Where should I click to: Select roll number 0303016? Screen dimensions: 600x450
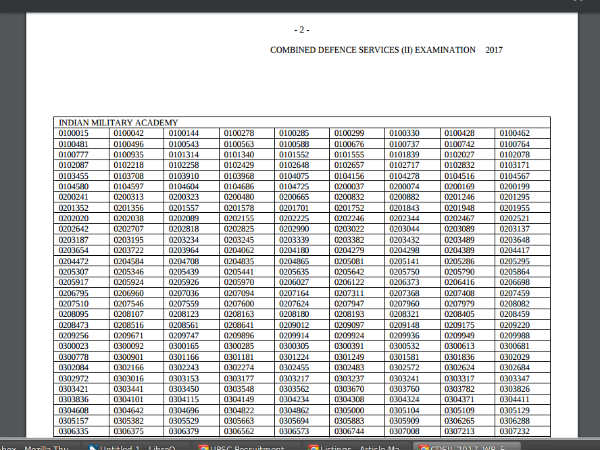point(129,378)
